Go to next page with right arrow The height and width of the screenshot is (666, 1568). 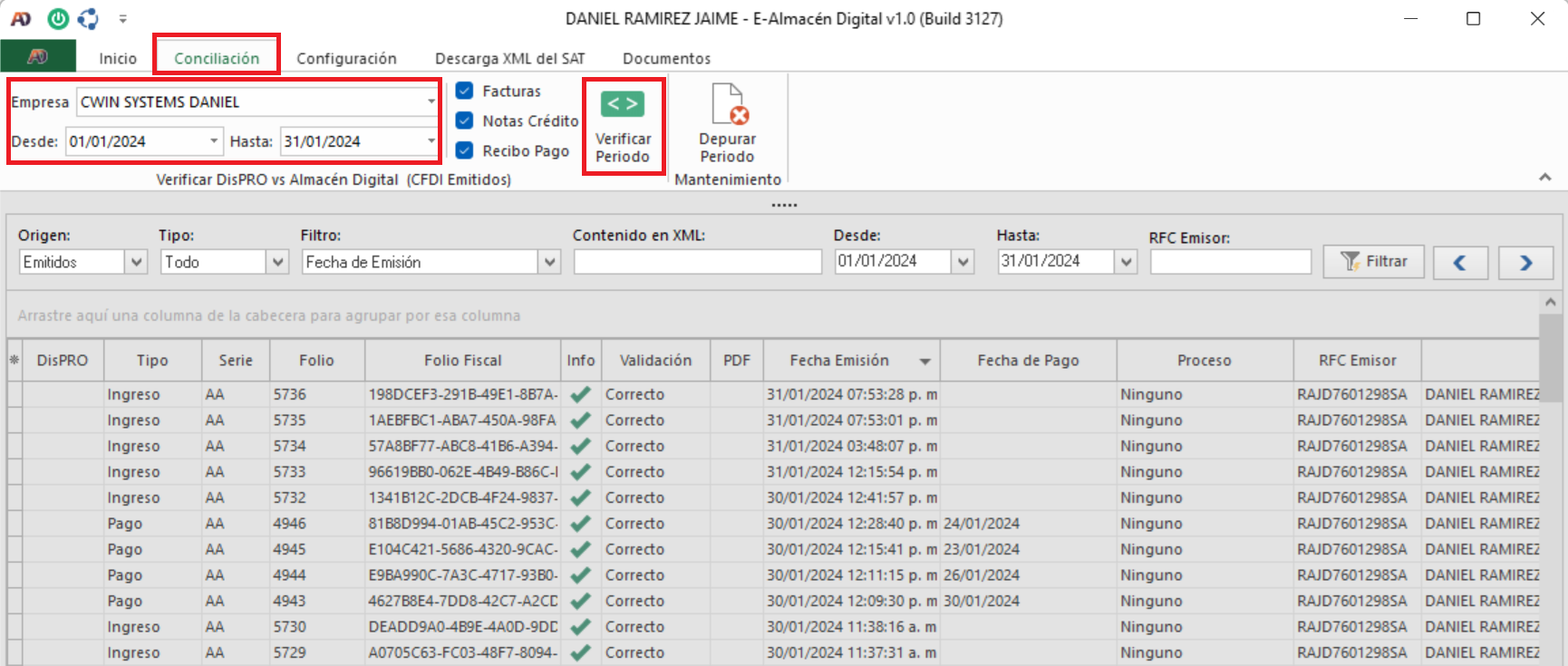tap(1525, 263)
